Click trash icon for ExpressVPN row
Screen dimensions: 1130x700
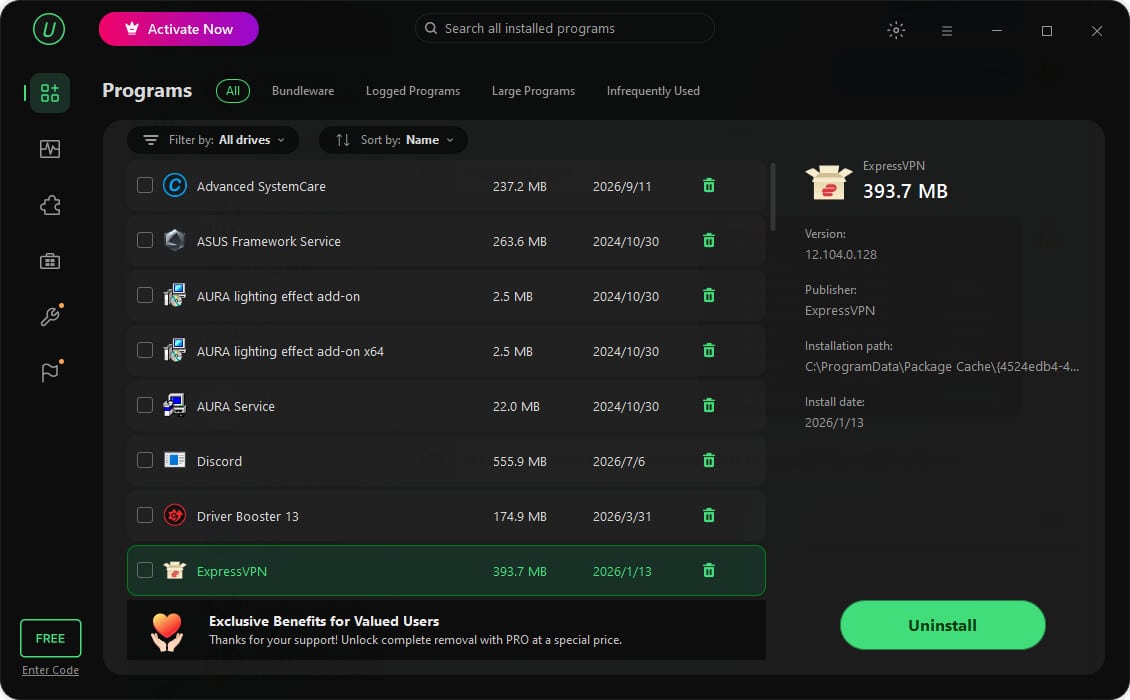(709, 570)
